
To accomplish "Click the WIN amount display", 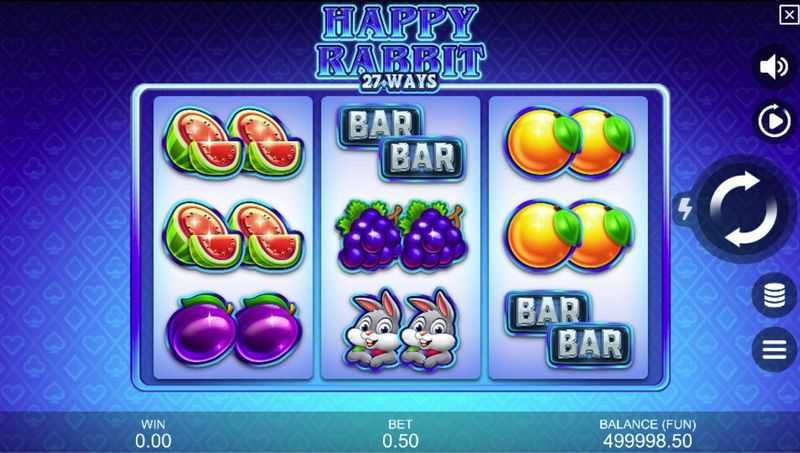I will tap(153, 440).
